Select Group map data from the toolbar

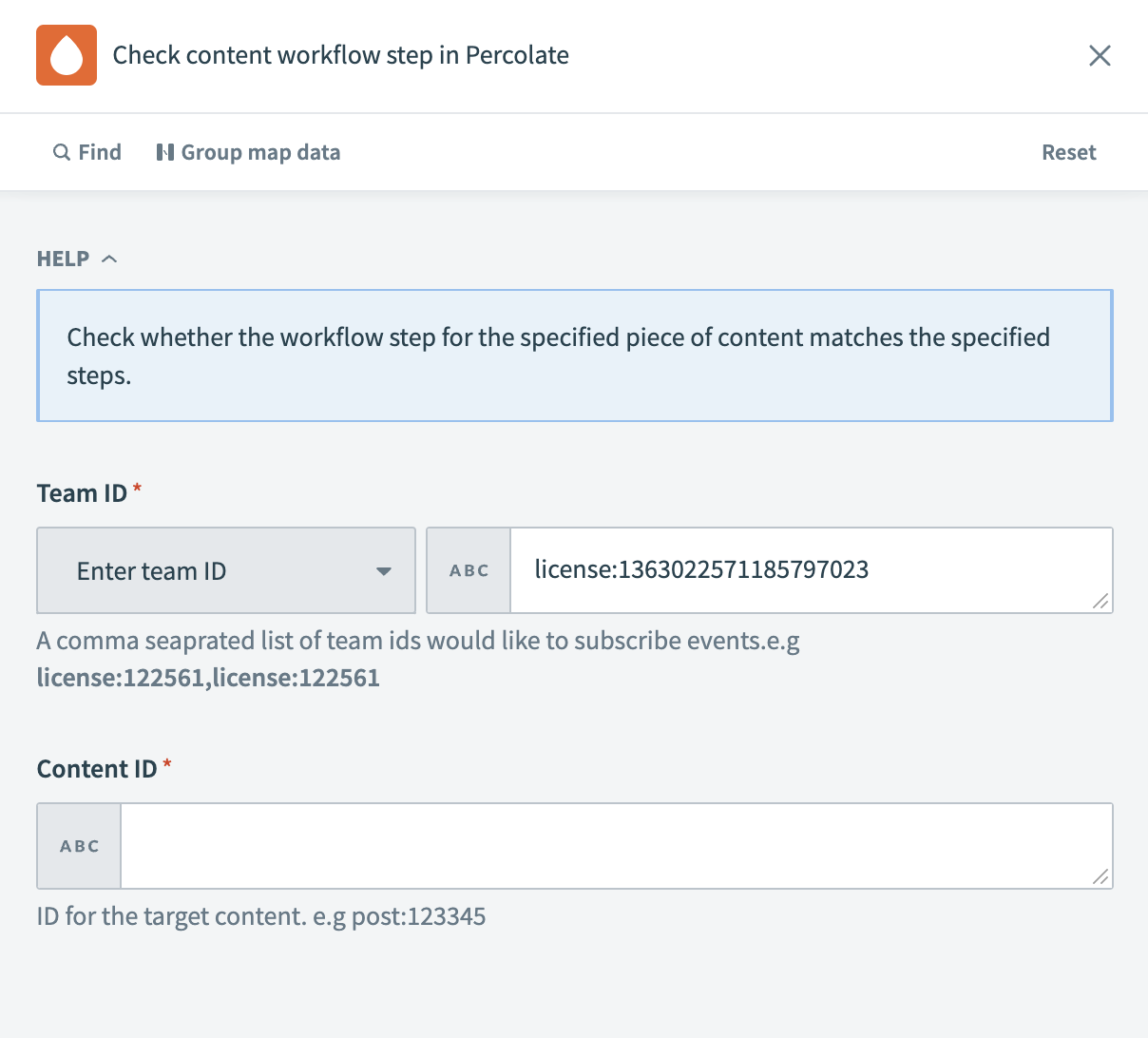[248, 152]
